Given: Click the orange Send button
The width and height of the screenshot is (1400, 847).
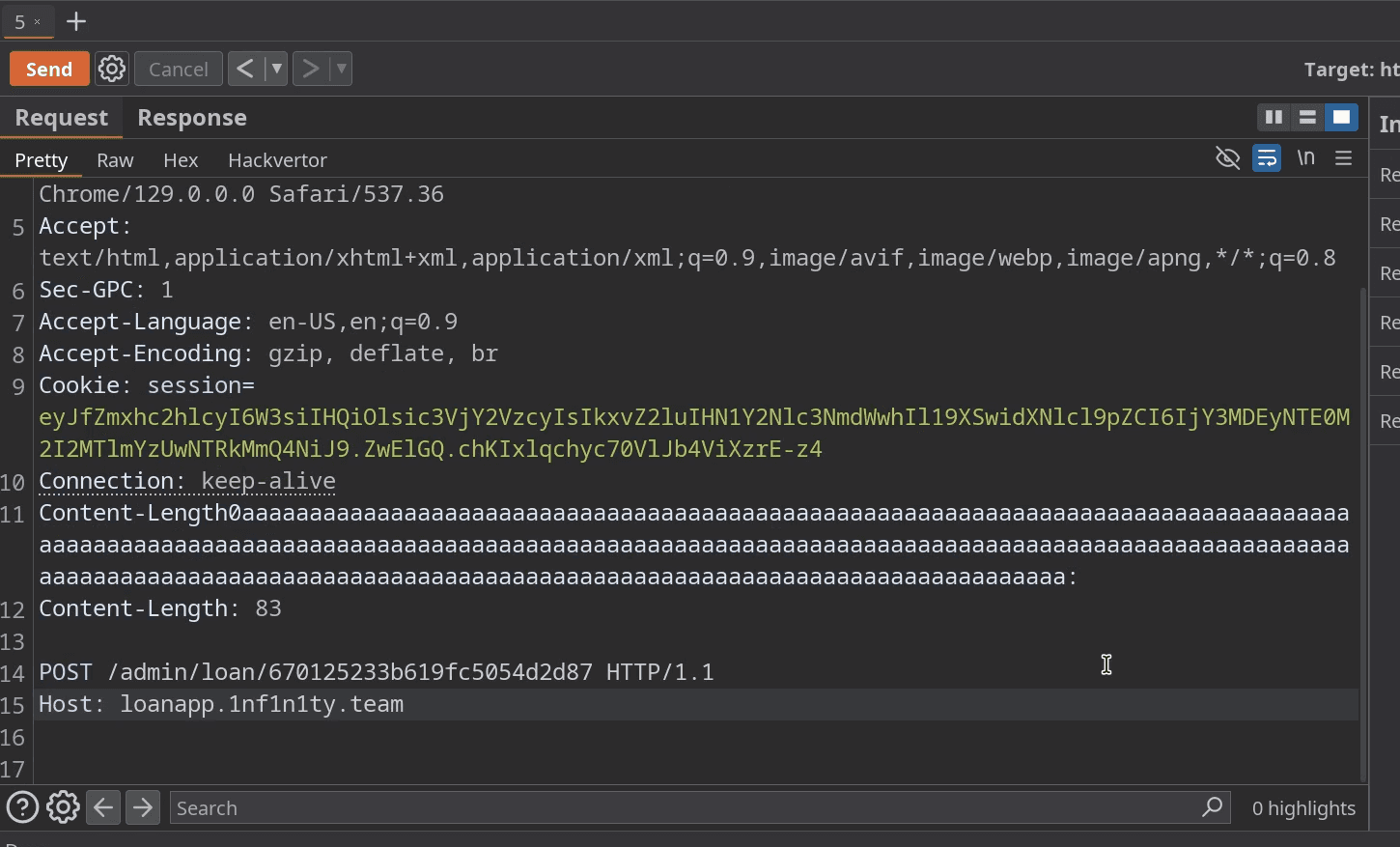Looking at the screenshot, I should tap(49, 69).
